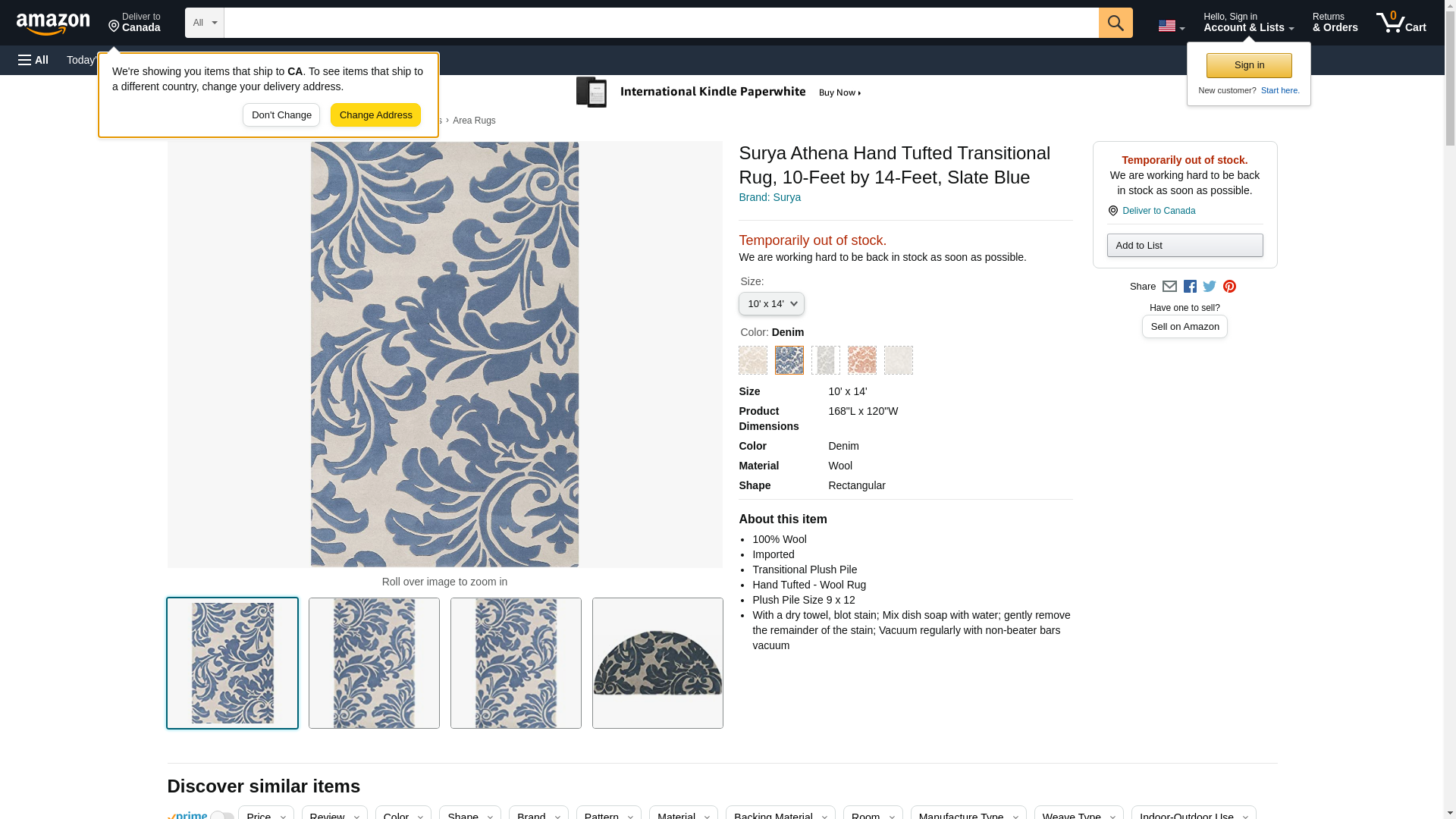Open Account & Lists menu

point(1248,23)
